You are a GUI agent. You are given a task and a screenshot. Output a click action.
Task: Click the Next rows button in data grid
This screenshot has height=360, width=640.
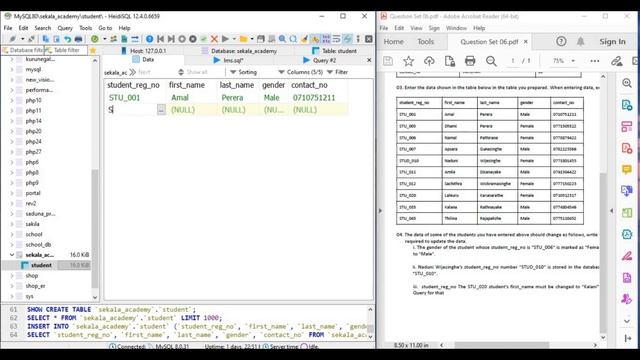tap(140, 72)
